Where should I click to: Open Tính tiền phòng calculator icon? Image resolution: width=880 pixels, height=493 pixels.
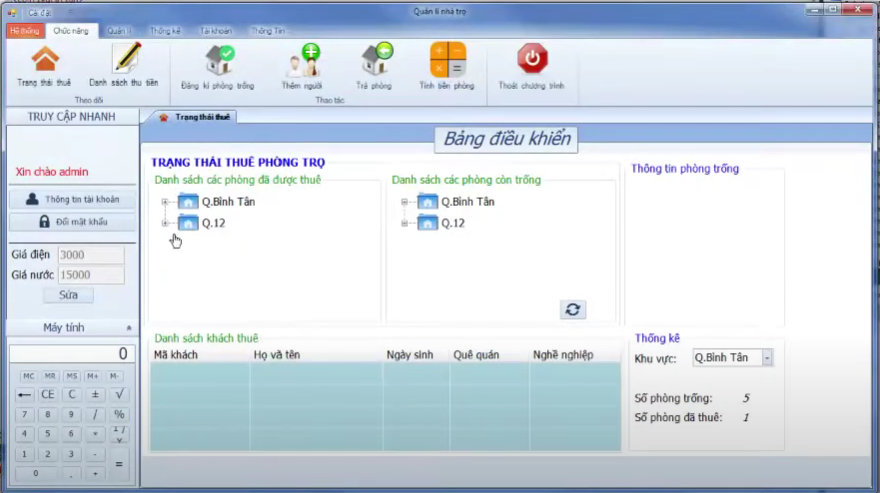[x=447, y=60]
